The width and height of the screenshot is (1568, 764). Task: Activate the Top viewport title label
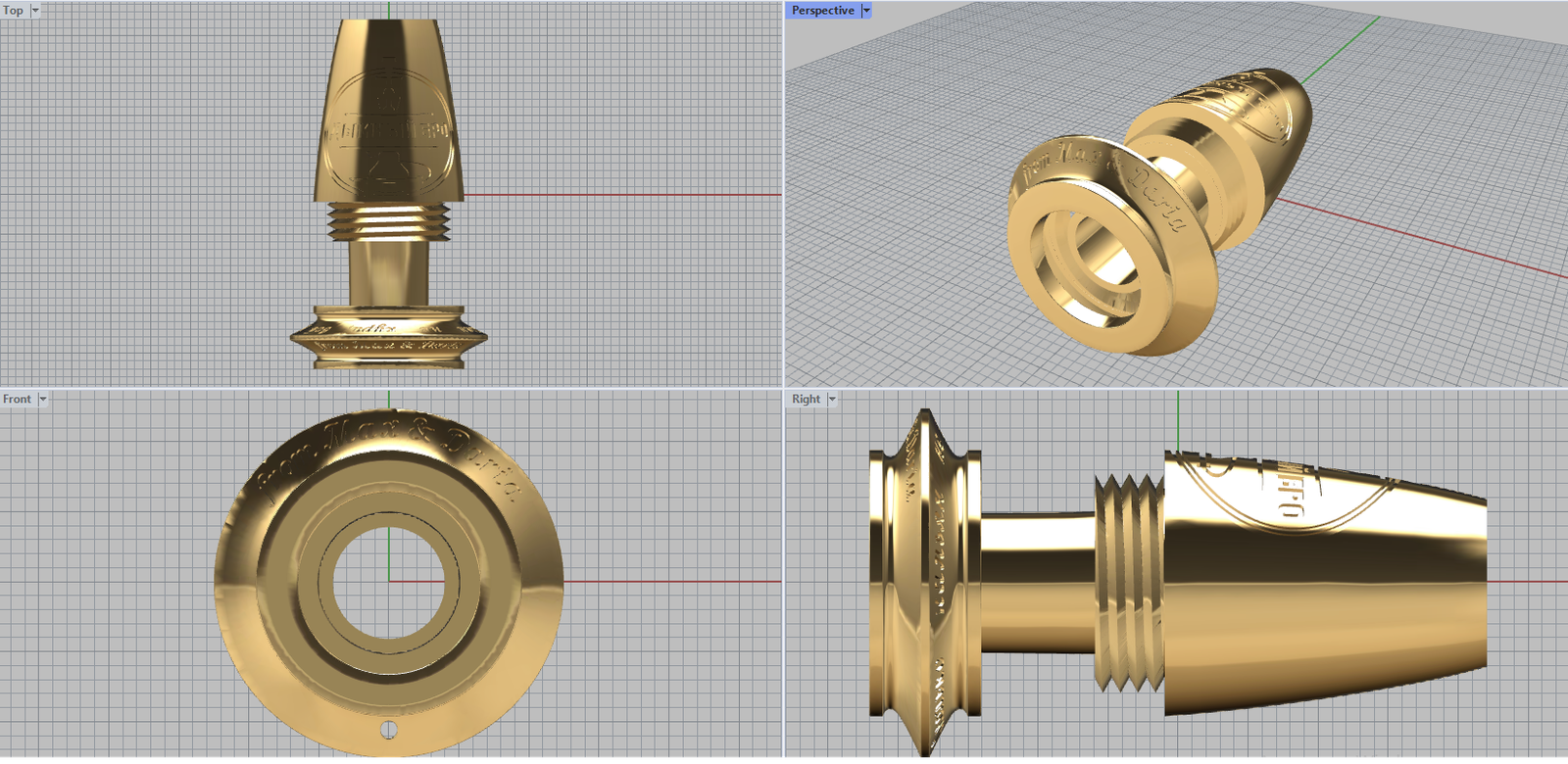[14, 11]
